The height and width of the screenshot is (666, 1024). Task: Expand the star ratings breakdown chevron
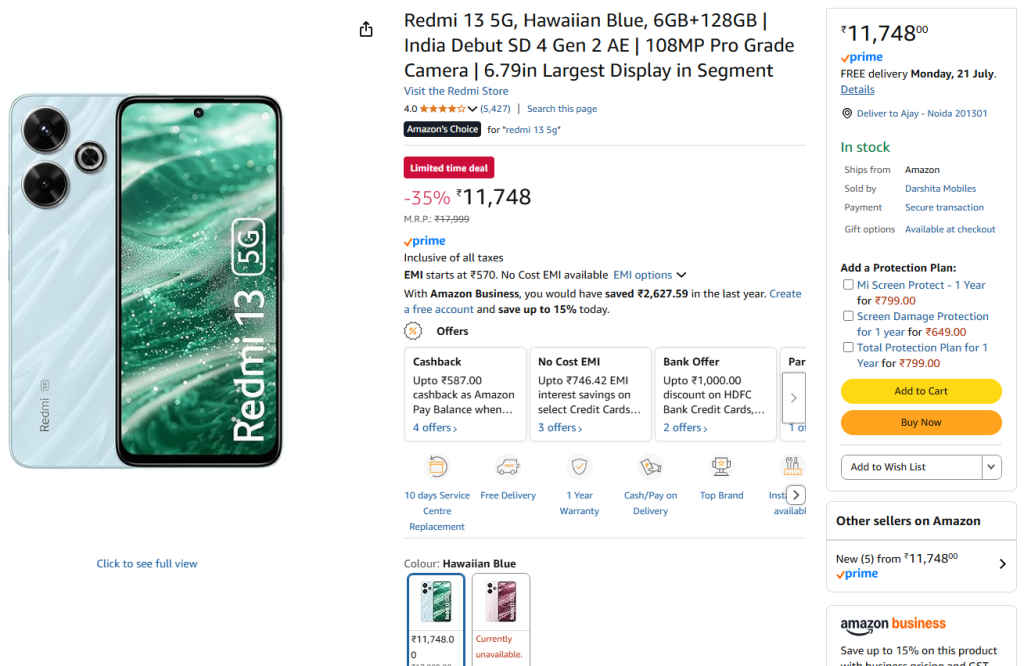pos(473,109)
